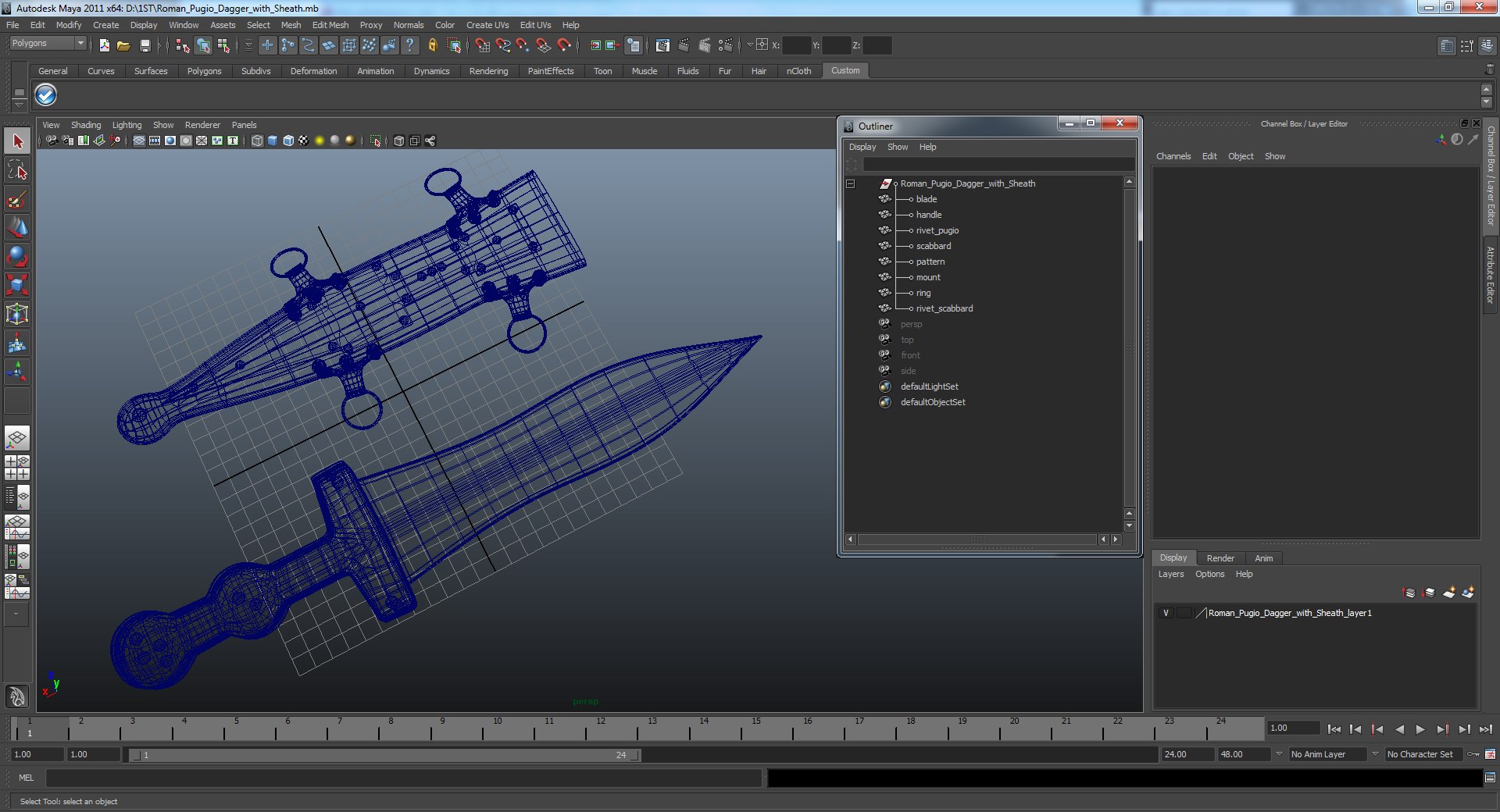The height and width of the screenshot is (812, 1500).
Task: Toggle wireframe on shaded viewport button
Action: (288, 141)
